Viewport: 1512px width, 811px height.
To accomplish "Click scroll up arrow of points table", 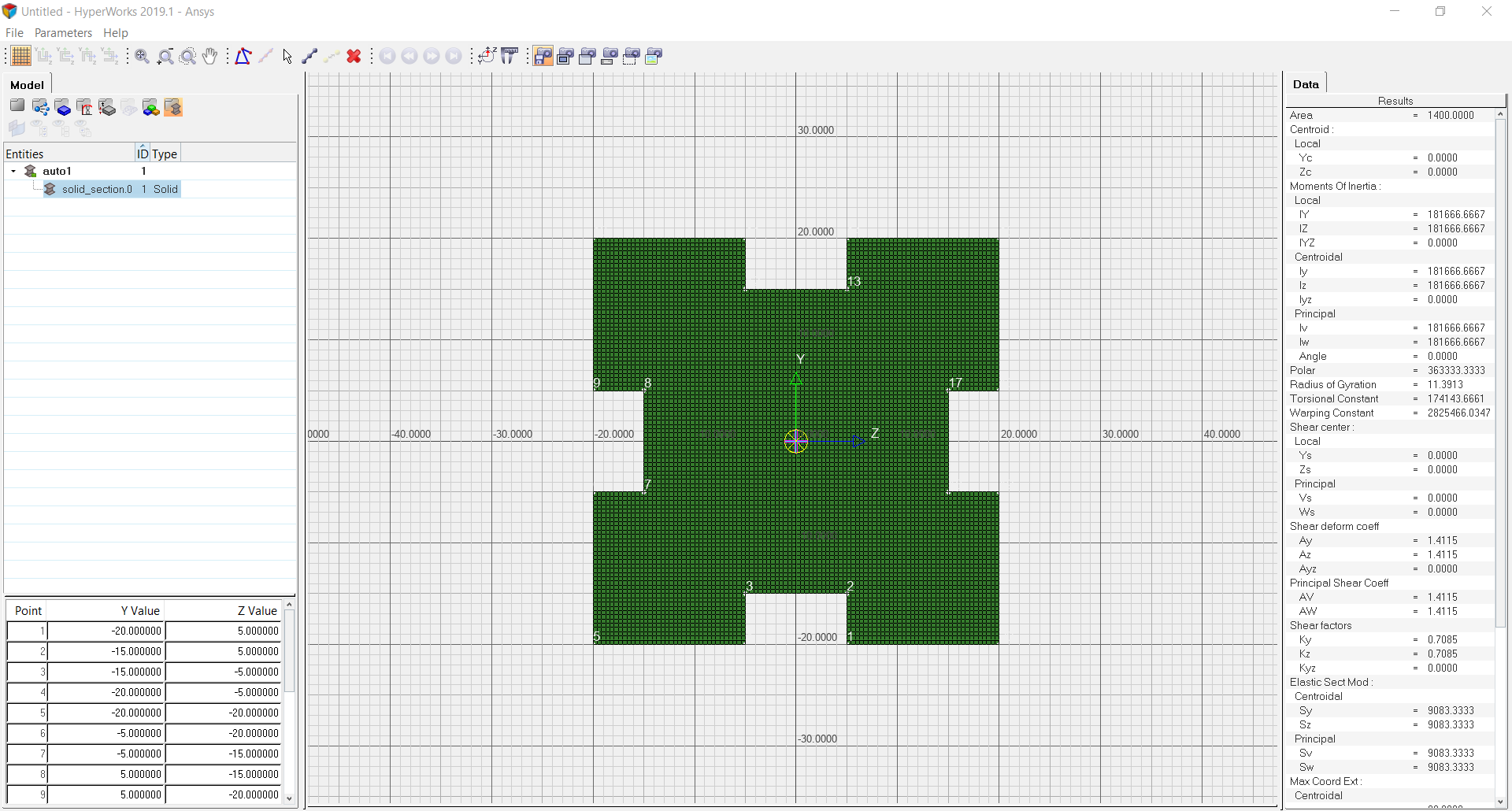I will pos(289,605).
